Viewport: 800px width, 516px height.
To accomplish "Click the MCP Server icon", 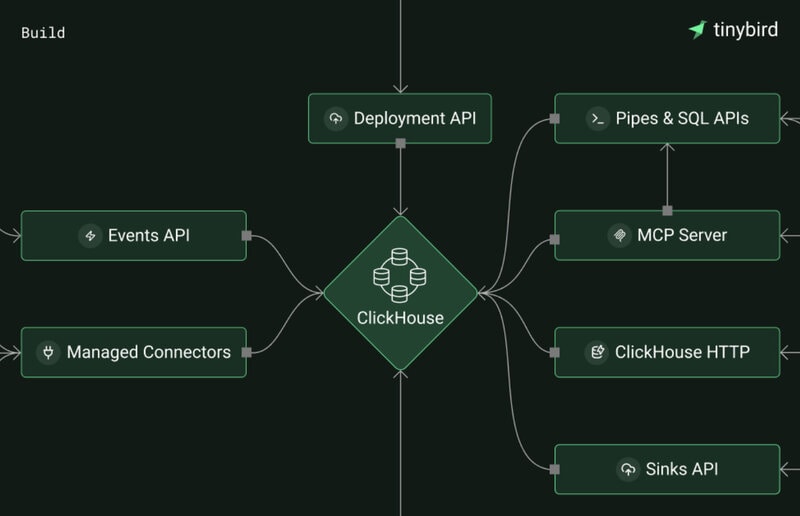I will 619,235.
